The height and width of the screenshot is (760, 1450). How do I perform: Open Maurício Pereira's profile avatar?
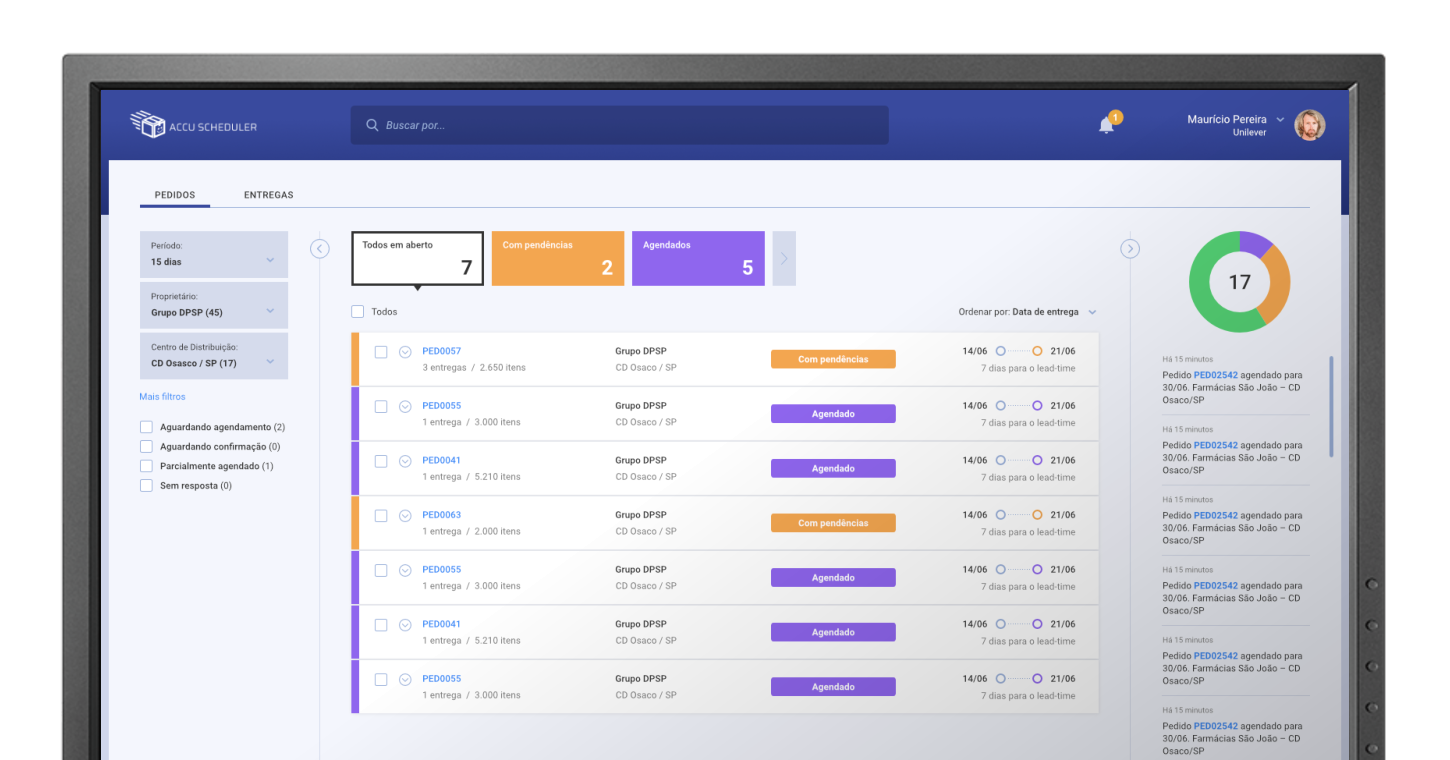point(1309,125)
